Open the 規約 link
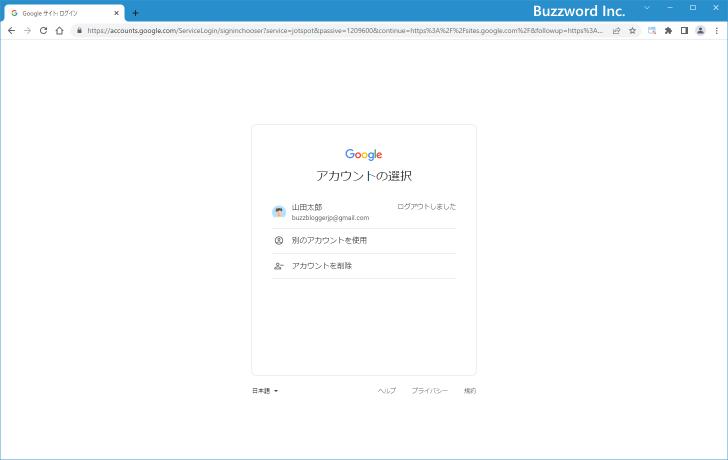 (470, 391)
